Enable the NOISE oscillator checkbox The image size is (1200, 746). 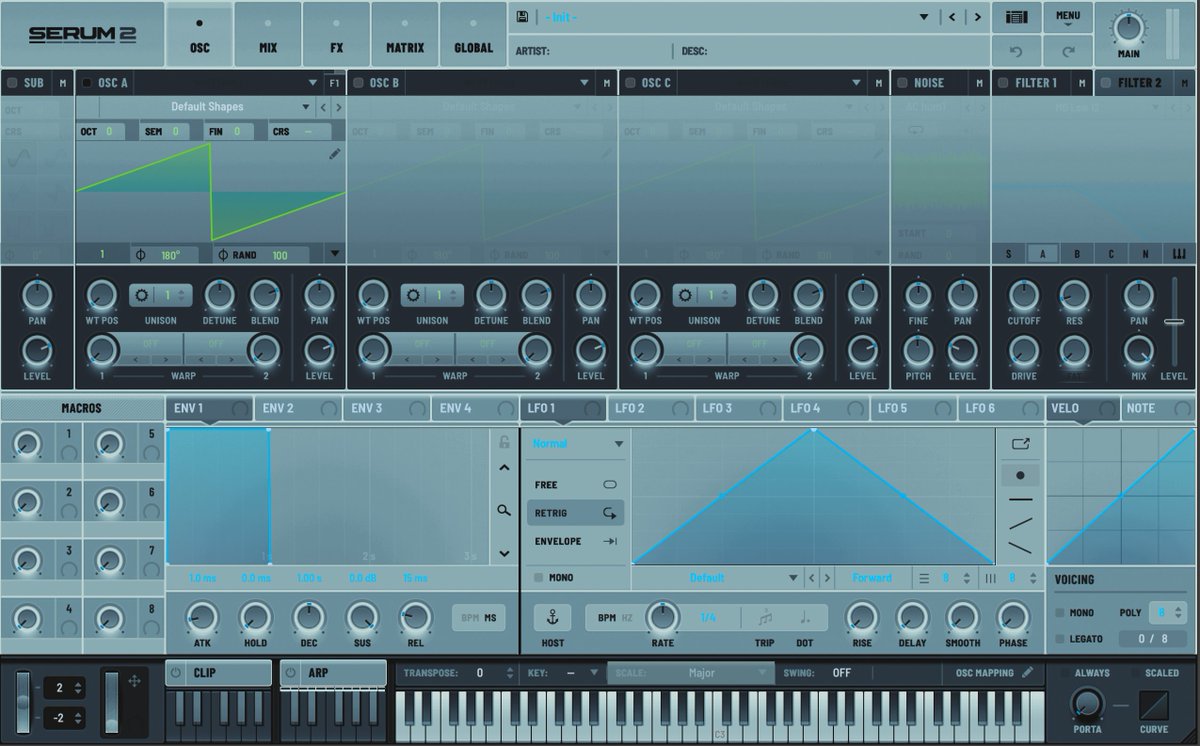click(x=903, y=83)
